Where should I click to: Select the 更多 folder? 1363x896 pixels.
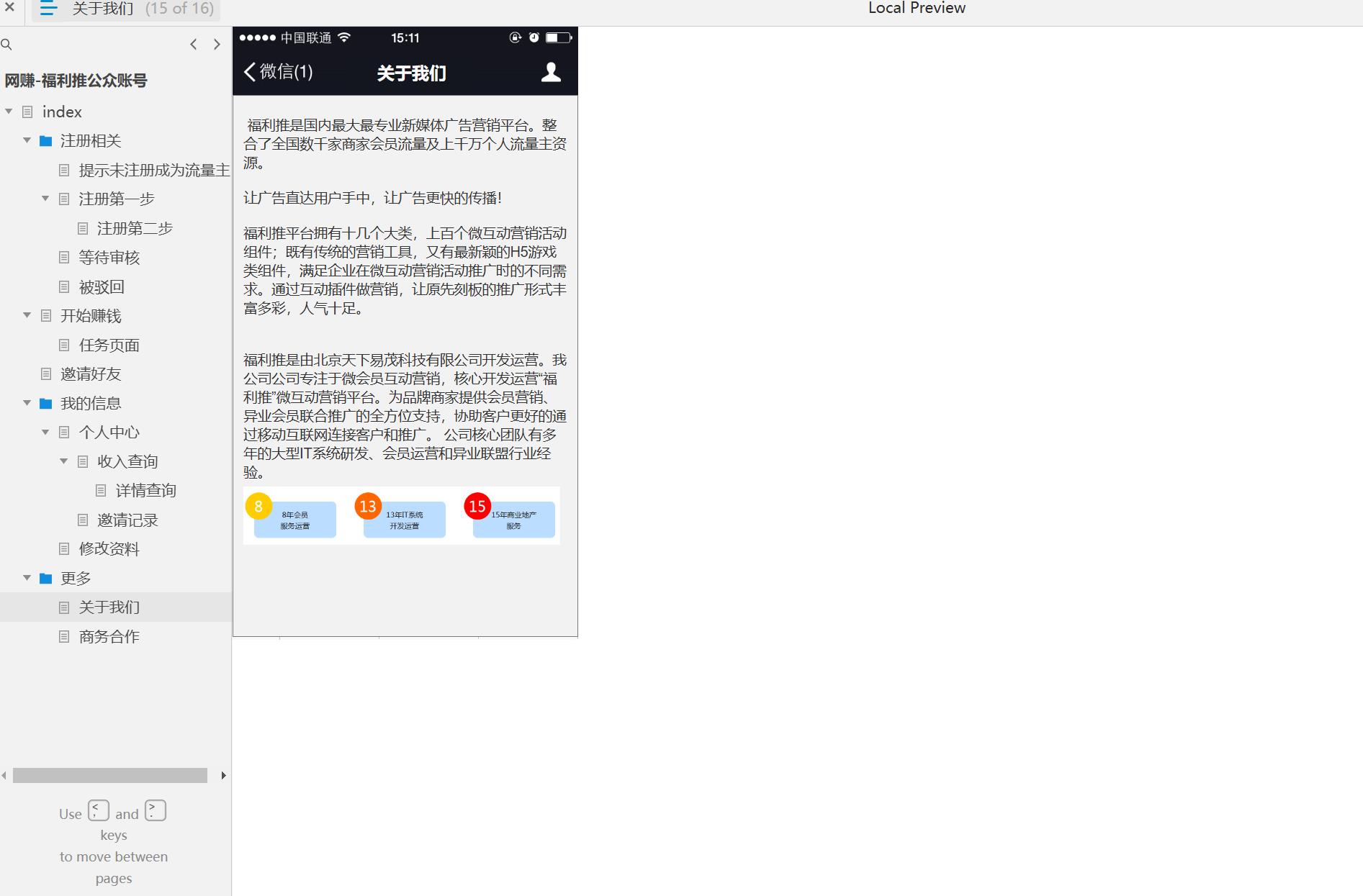(x=76, y=578)
